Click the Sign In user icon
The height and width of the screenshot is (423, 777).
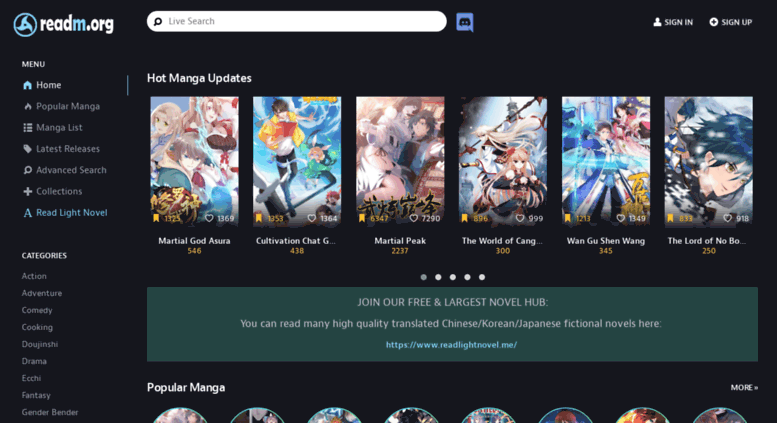[x=657, y=22]
